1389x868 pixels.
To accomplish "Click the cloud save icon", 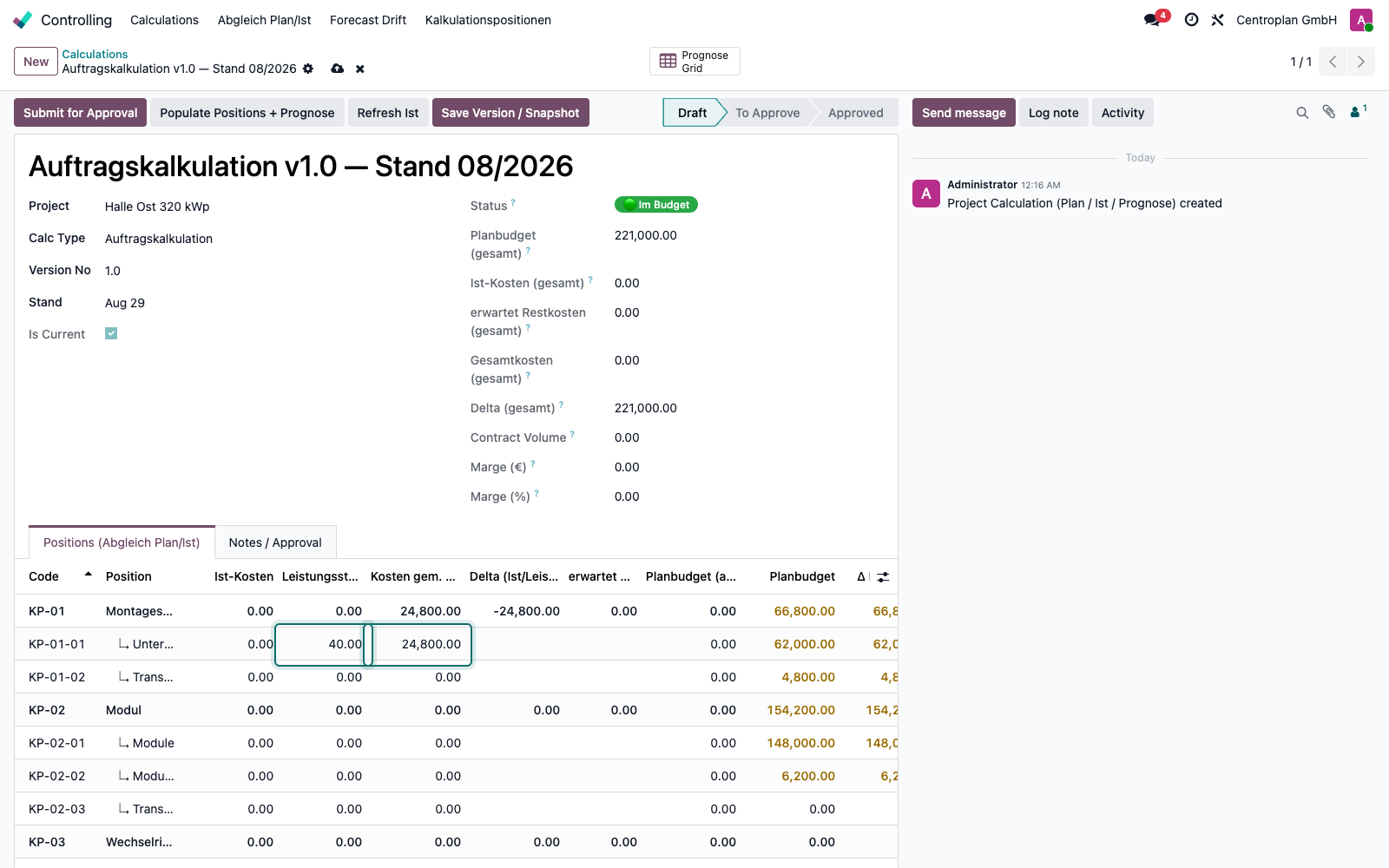I will pos(338,69).
